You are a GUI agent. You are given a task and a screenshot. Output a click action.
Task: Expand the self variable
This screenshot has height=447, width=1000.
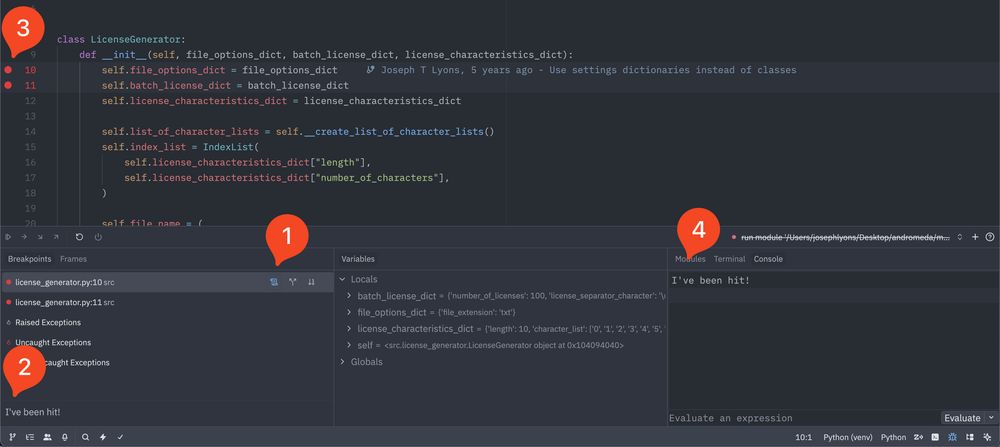click(x=349, y=345)
